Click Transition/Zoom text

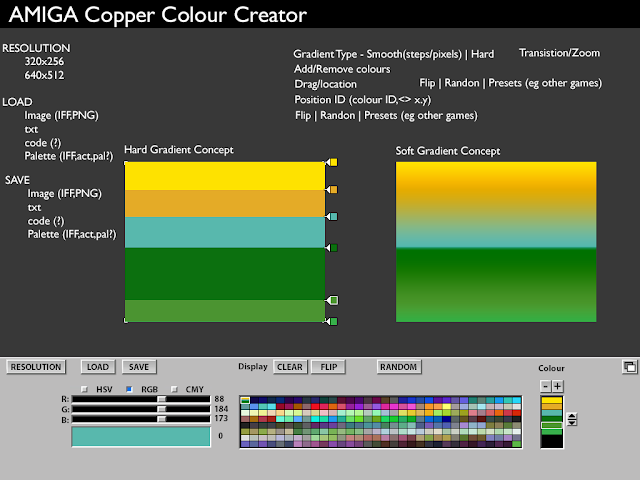click(560, 53)
